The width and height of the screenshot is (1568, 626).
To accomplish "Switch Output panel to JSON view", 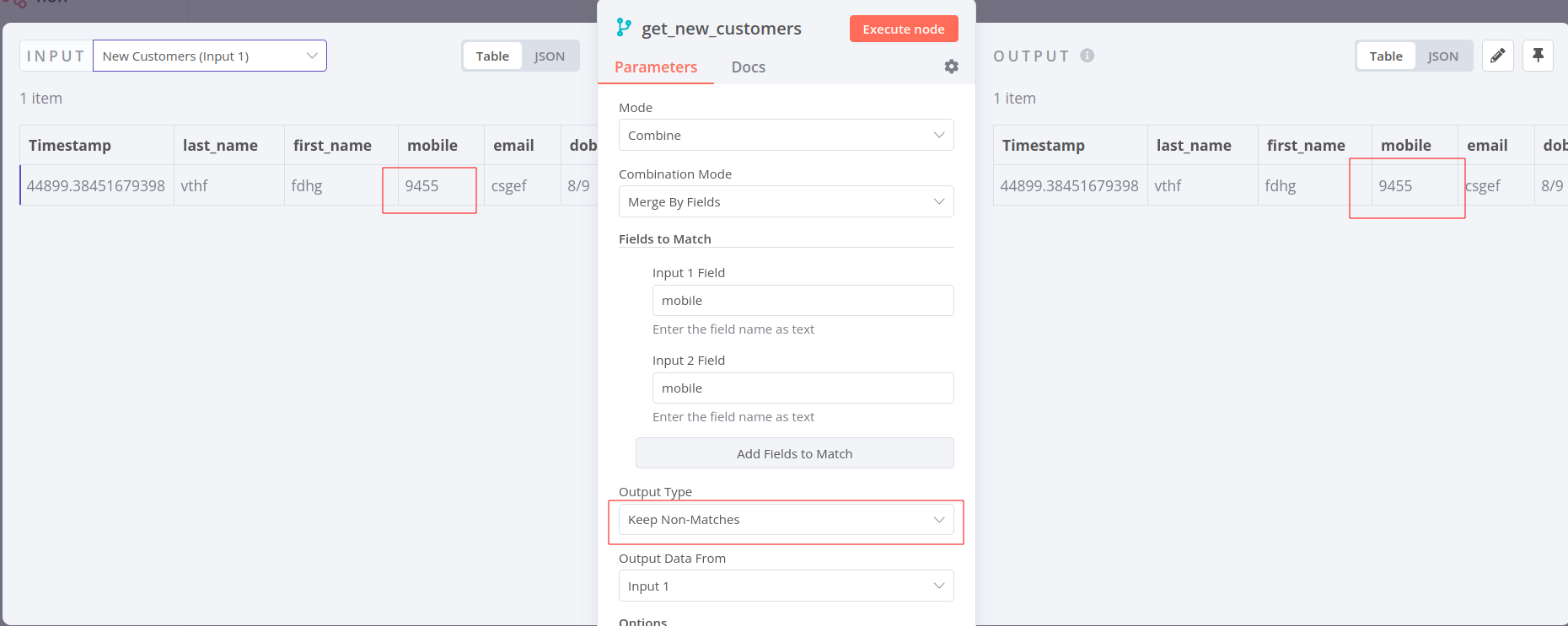I will point(1443,56).
